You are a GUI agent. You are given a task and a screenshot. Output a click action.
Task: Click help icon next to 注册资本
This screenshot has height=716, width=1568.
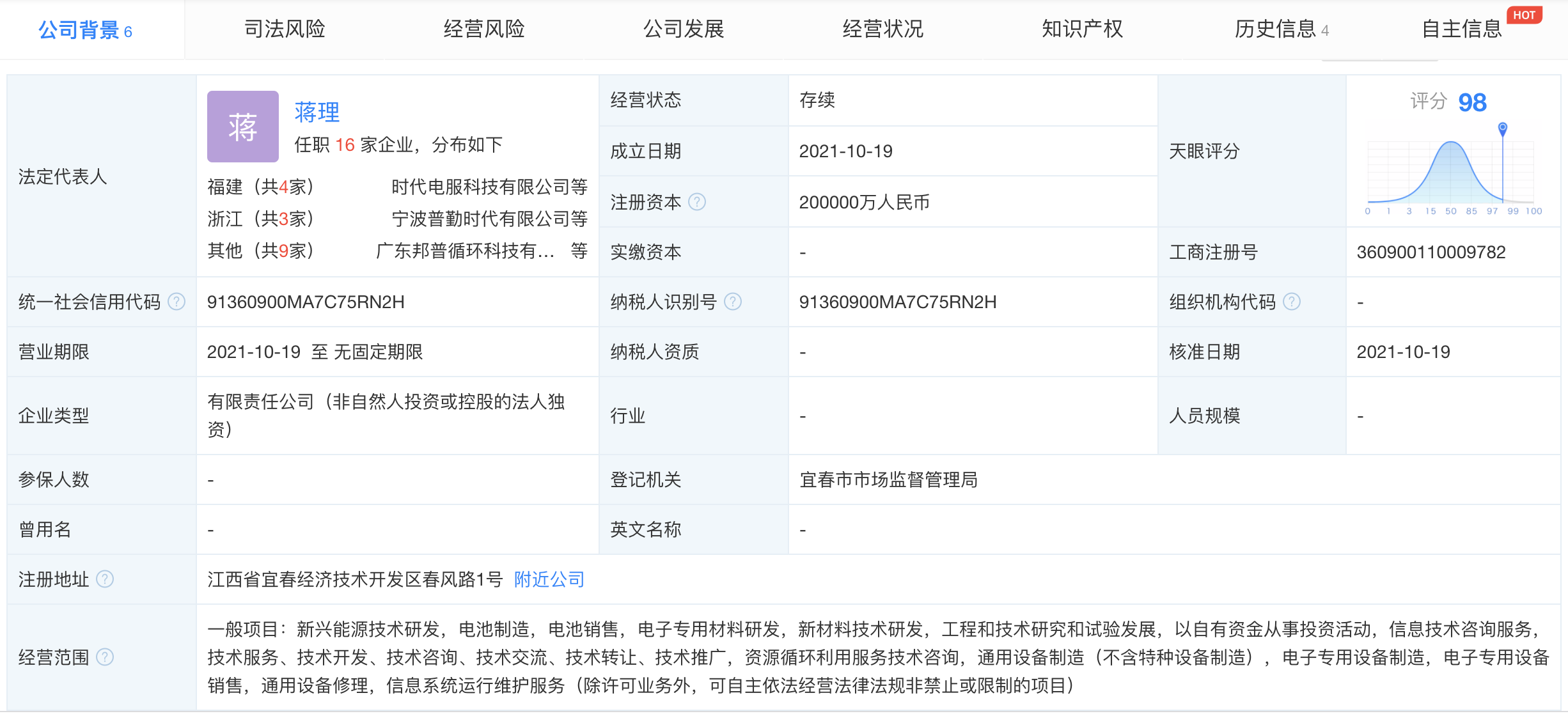[697, 202]
